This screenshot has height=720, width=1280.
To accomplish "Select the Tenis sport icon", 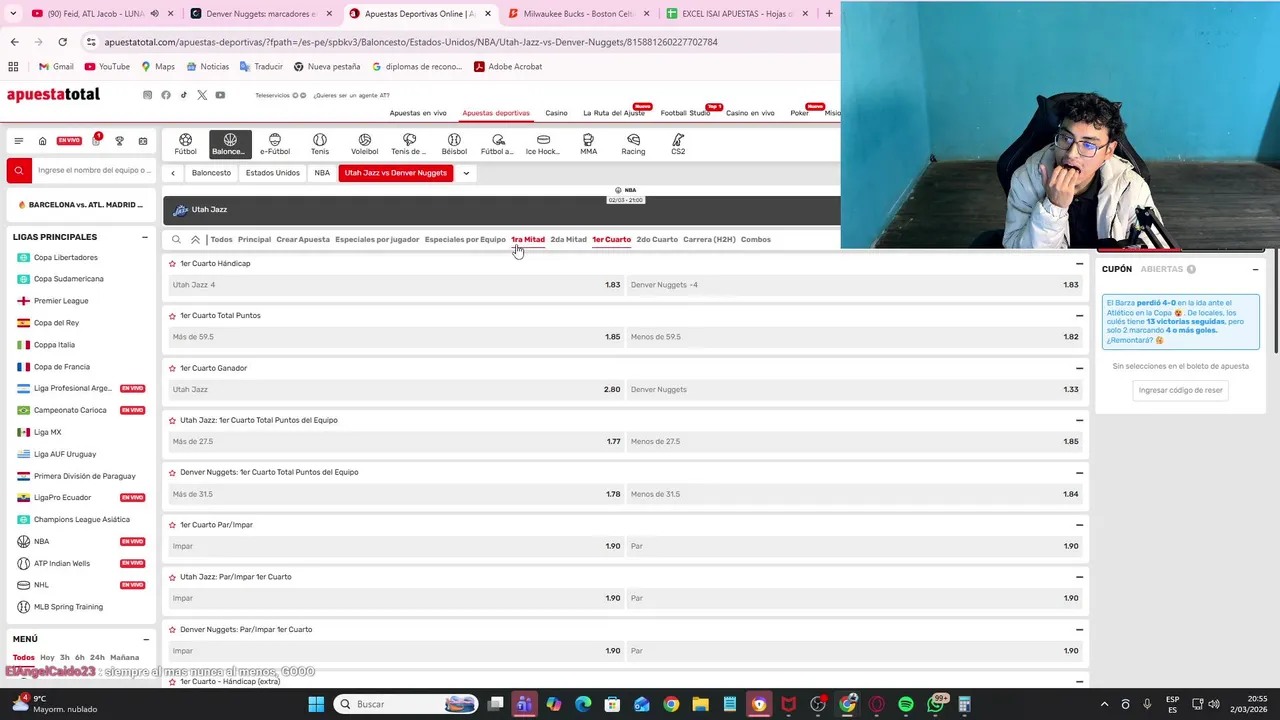I will 319,144.
